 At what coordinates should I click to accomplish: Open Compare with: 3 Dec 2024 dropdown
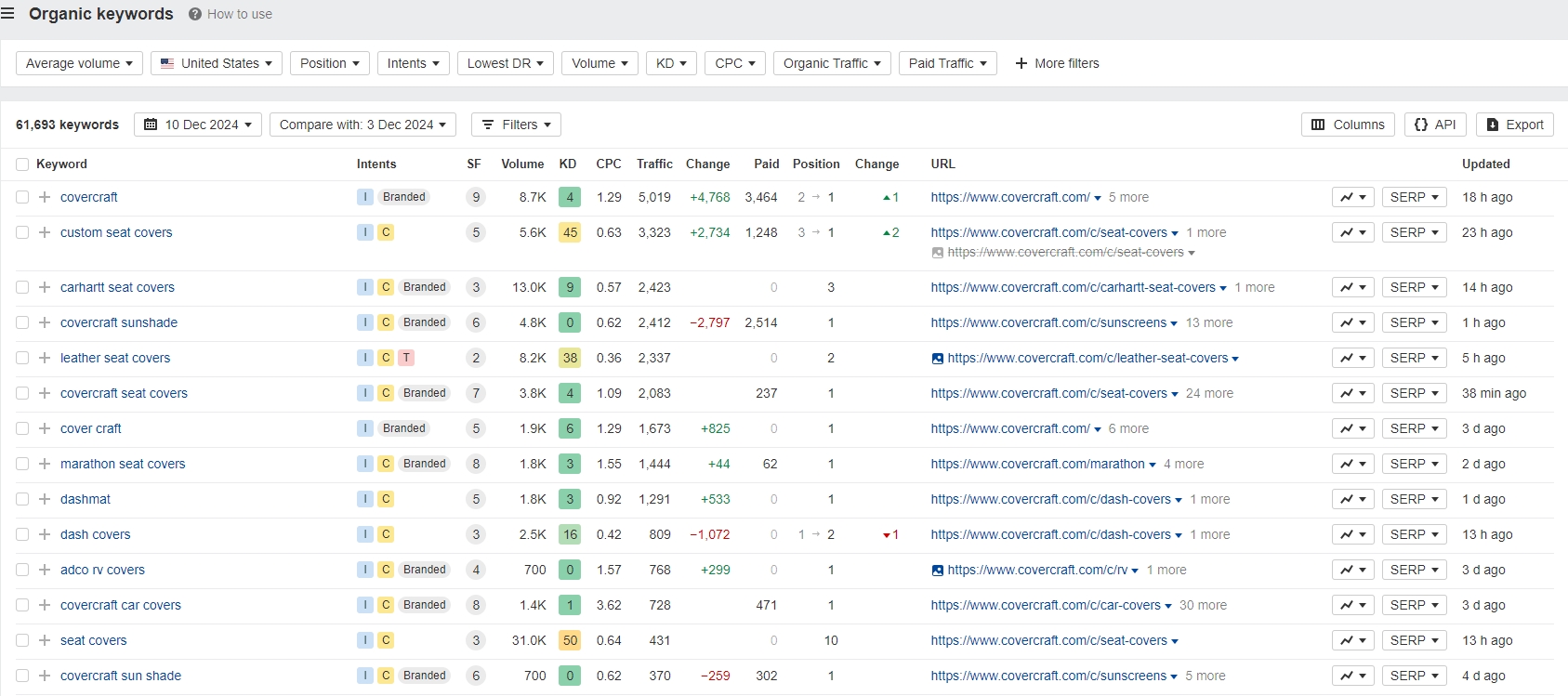tap(362, 125)
